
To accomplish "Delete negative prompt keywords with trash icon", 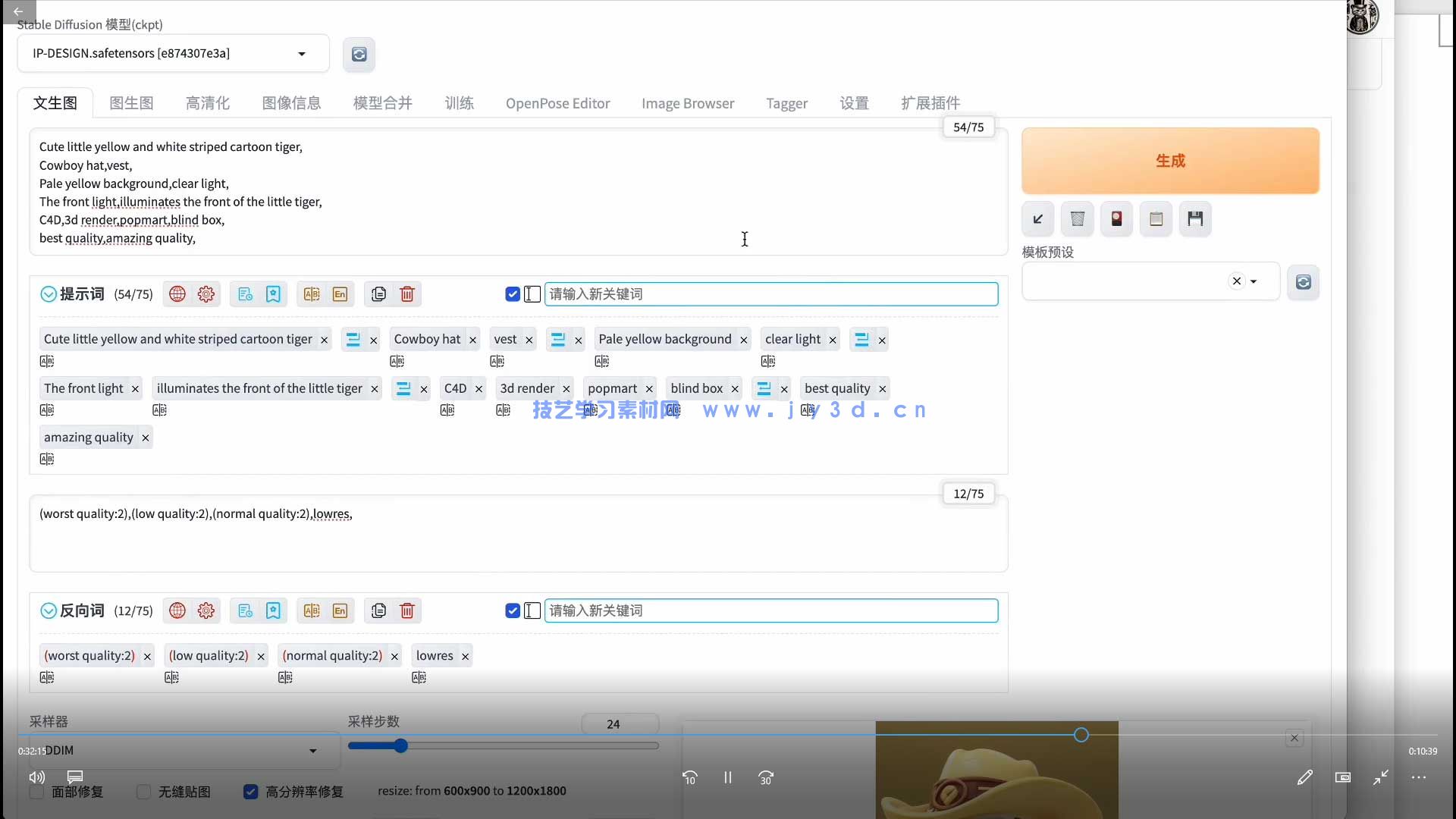I will 407,610.
